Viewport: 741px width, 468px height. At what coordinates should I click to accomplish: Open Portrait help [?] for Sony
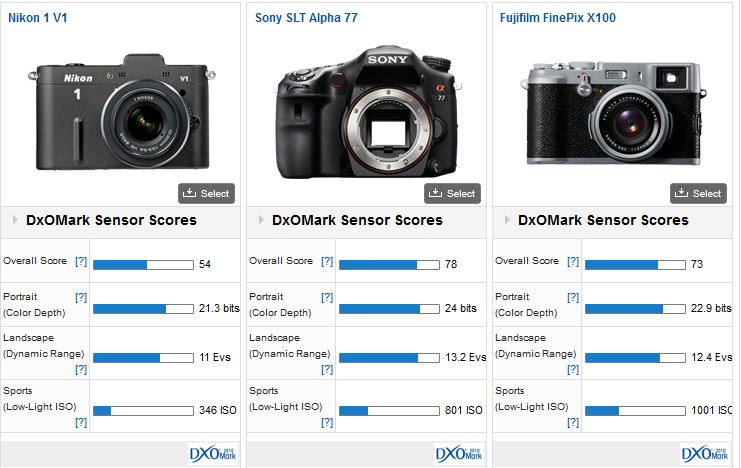pyautogui.click(x=327, y=297)
